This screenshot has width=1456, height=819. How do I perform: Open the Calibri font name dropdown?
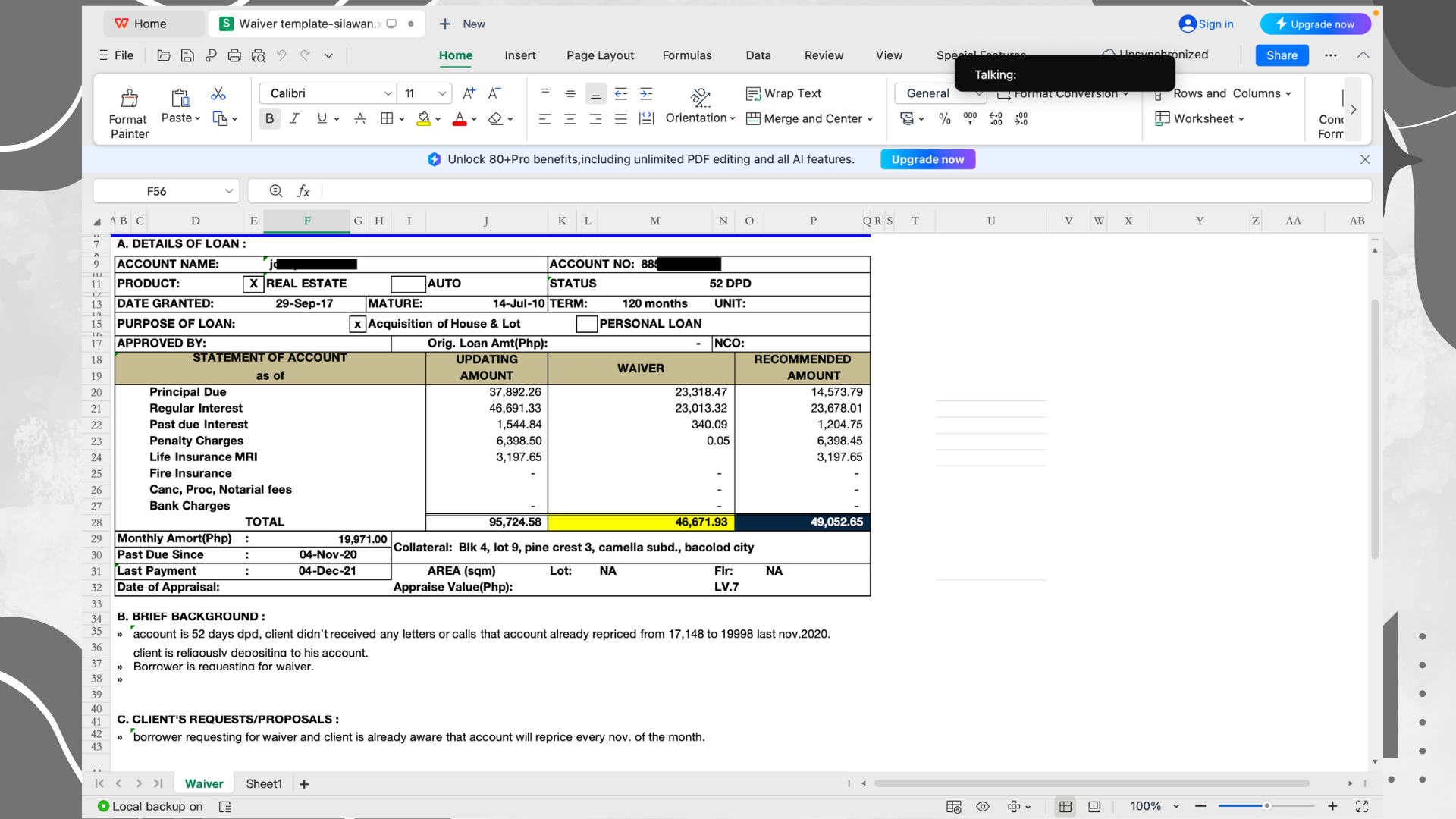[388, 93]
